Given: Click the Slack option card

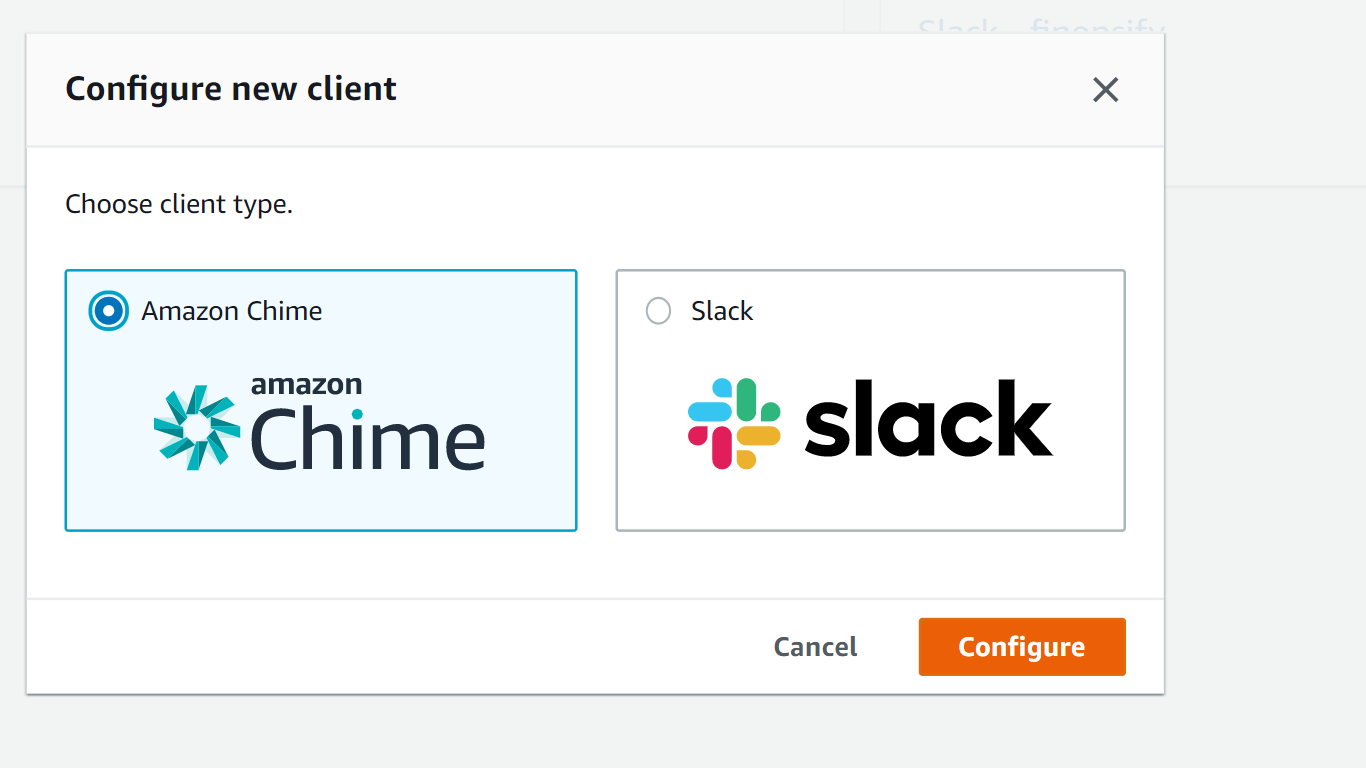Looking at the screenshot, I should pyautogui.click(x=870, y=400).
